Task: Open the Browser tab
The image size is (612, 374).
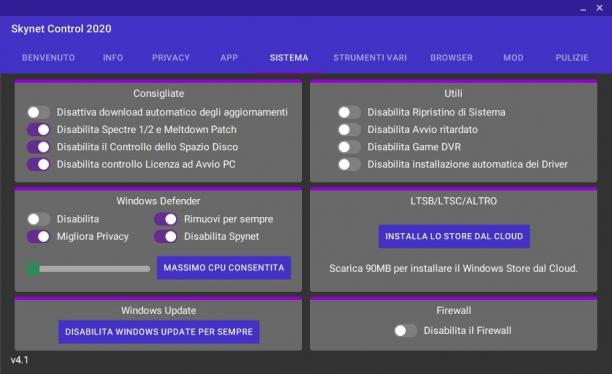Action: point(451,58)
